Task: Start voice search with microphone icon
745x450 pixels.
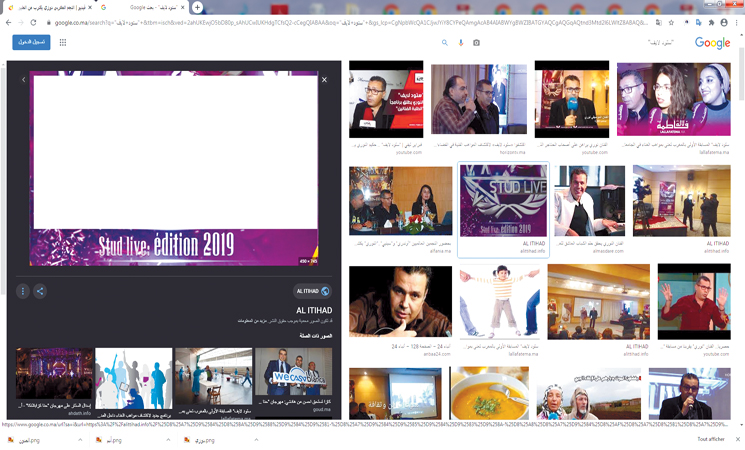Action: point(460,43)
